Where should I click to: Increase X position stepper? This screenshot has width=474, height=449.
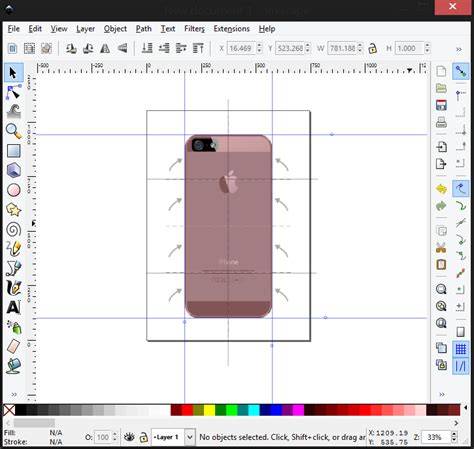pyautogui.click(x=260, y=46)
